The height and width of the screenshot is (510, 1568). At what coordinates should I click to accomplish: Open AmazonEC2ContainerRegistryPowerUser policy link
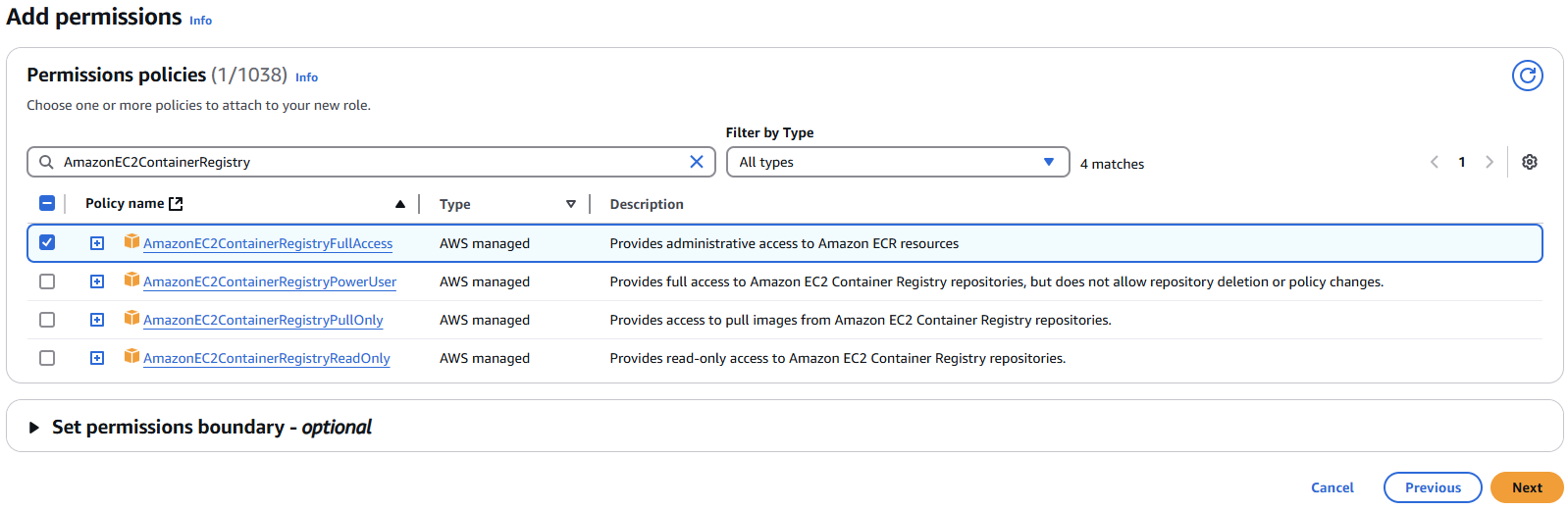[x=270, y=281]
